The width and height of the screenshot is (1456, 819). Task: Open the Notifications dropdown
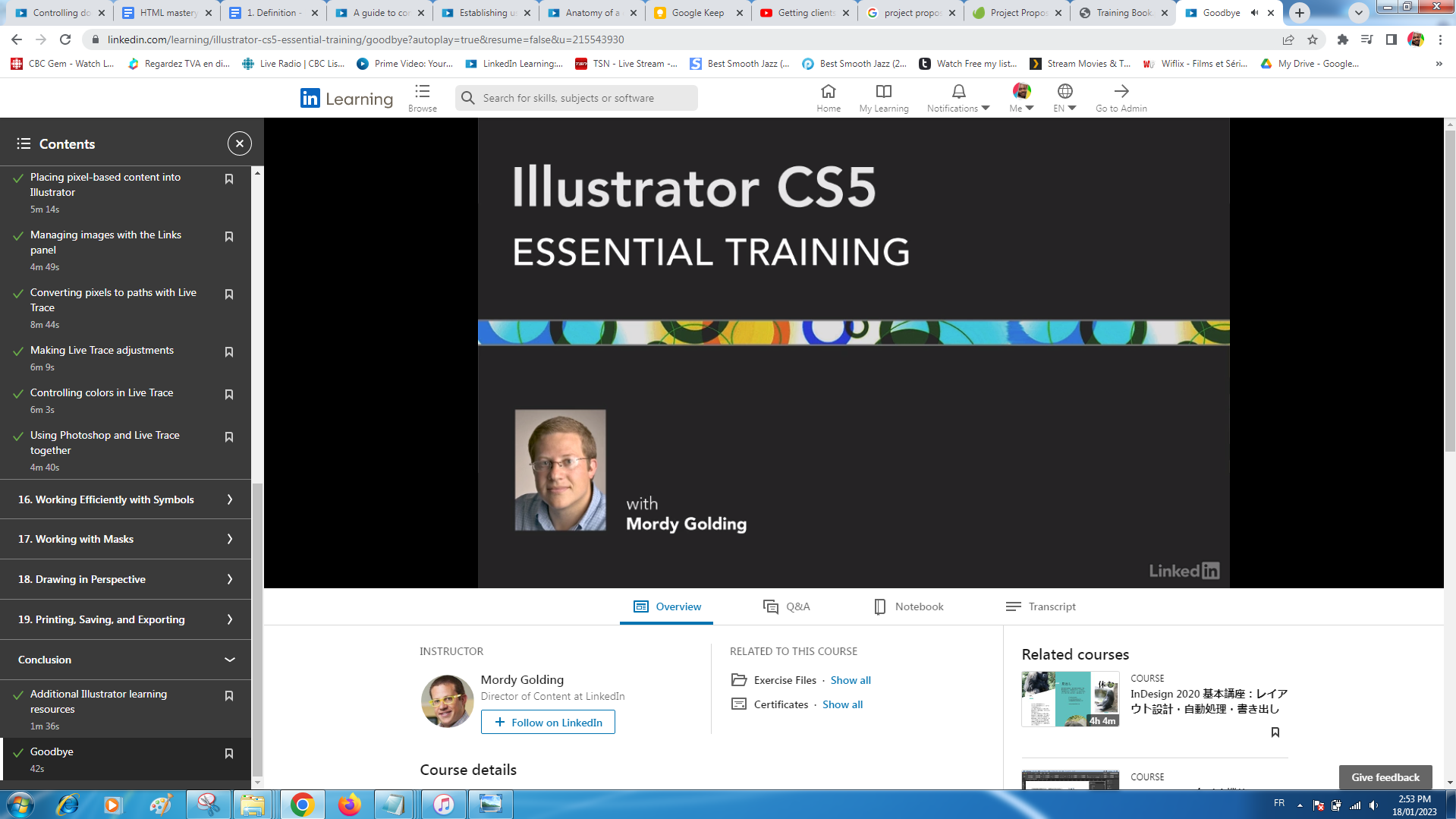958,98
